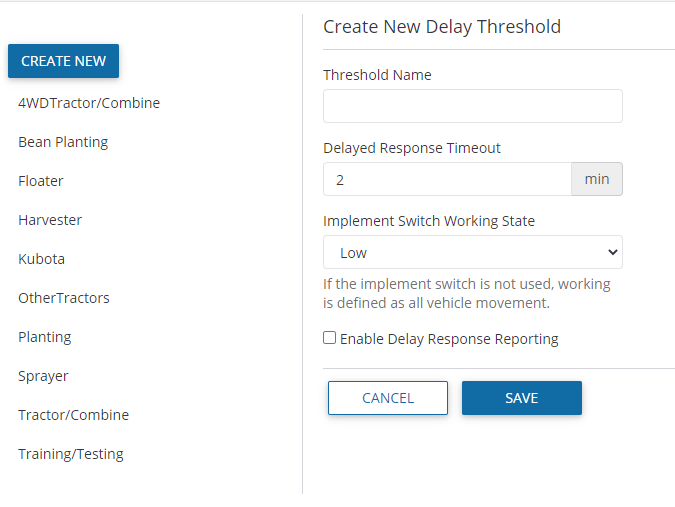Enable Delay Response Reporting checkbox
The width and height of the screenshot is (675, 507).
(330, 338)
